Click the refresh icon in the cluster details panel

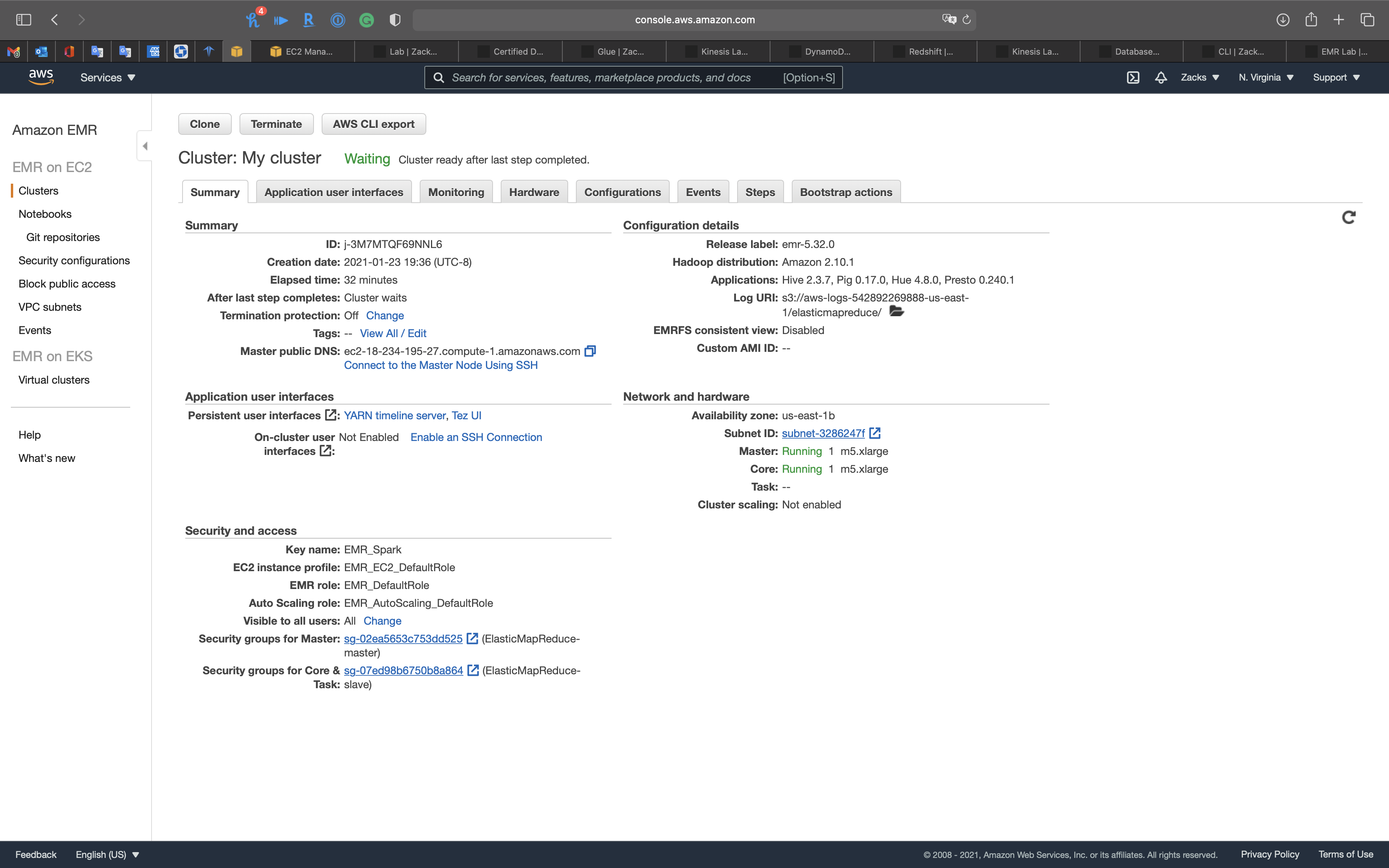tap(1348, 217)
